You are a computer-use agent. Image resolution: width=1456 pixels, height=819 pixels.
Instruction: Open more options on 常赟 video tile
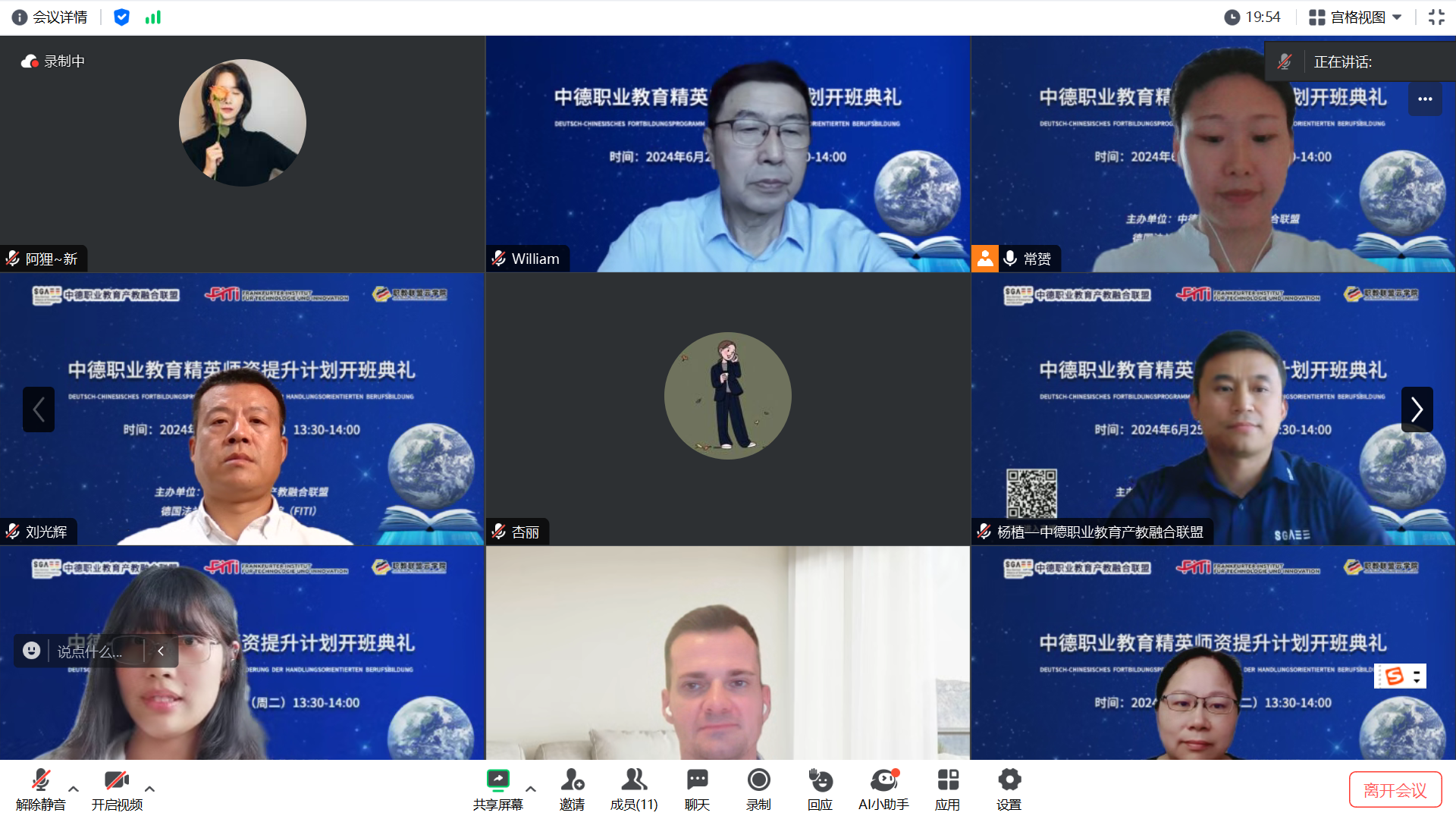1425,99
